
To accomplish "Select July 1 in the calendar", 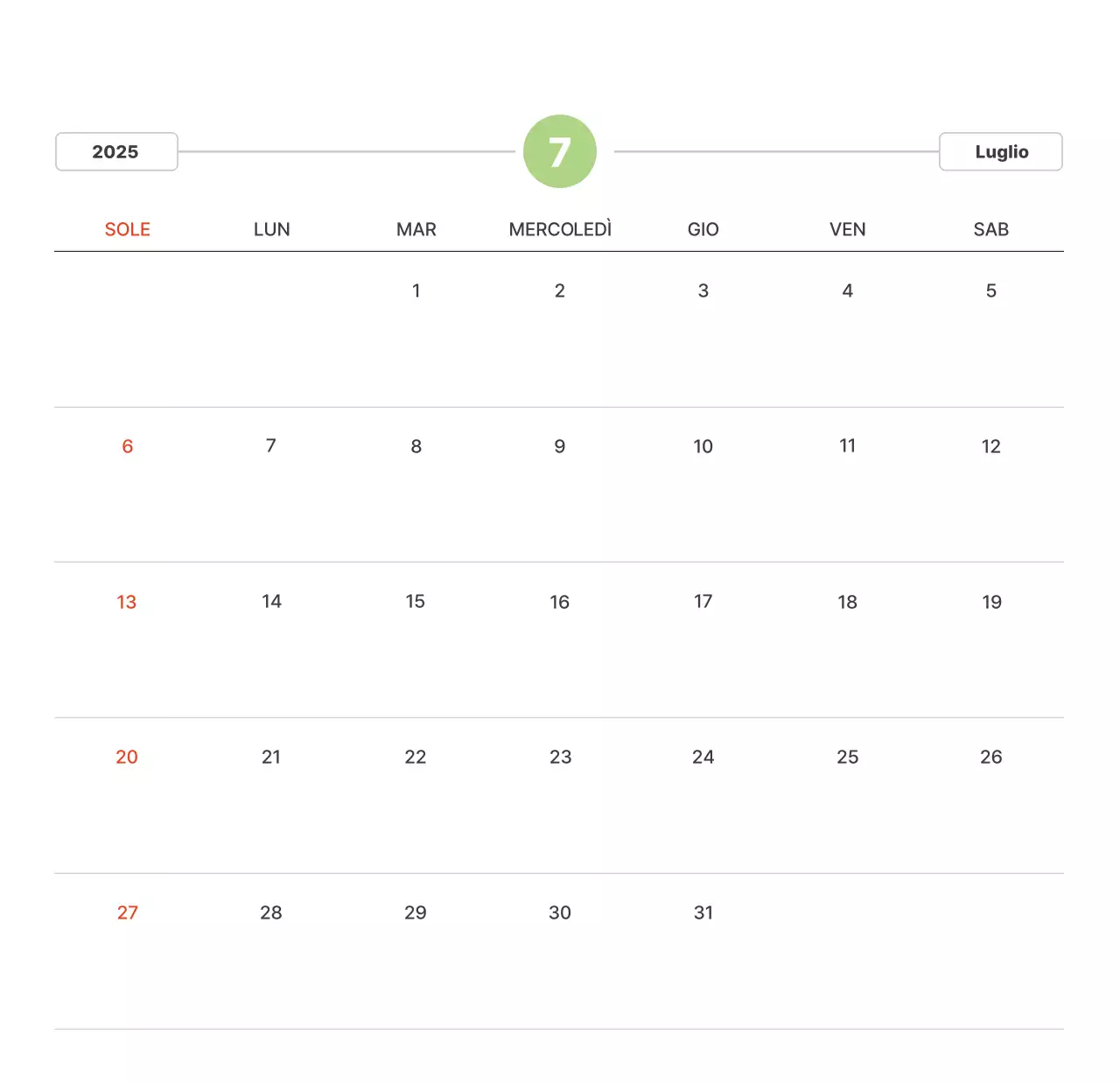I will (416, 290).
